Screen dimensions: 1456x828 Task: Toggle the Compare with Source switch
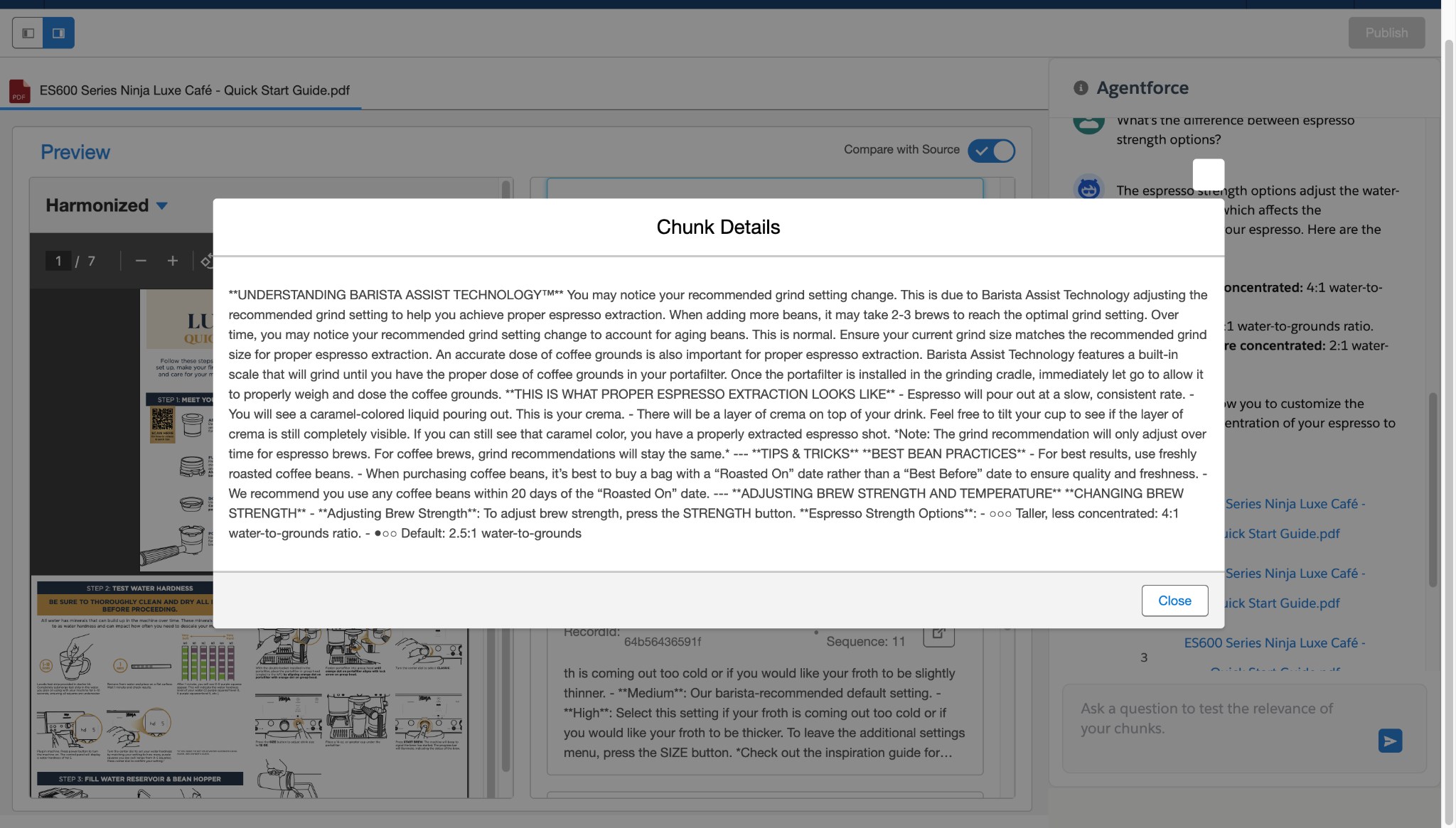point(992,151)
